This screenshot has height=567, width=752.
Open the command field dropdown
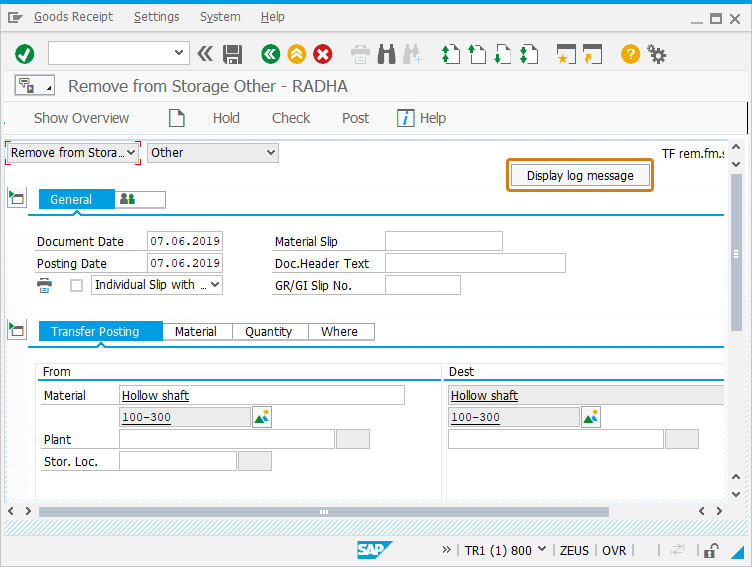click(x=178, y=53)
